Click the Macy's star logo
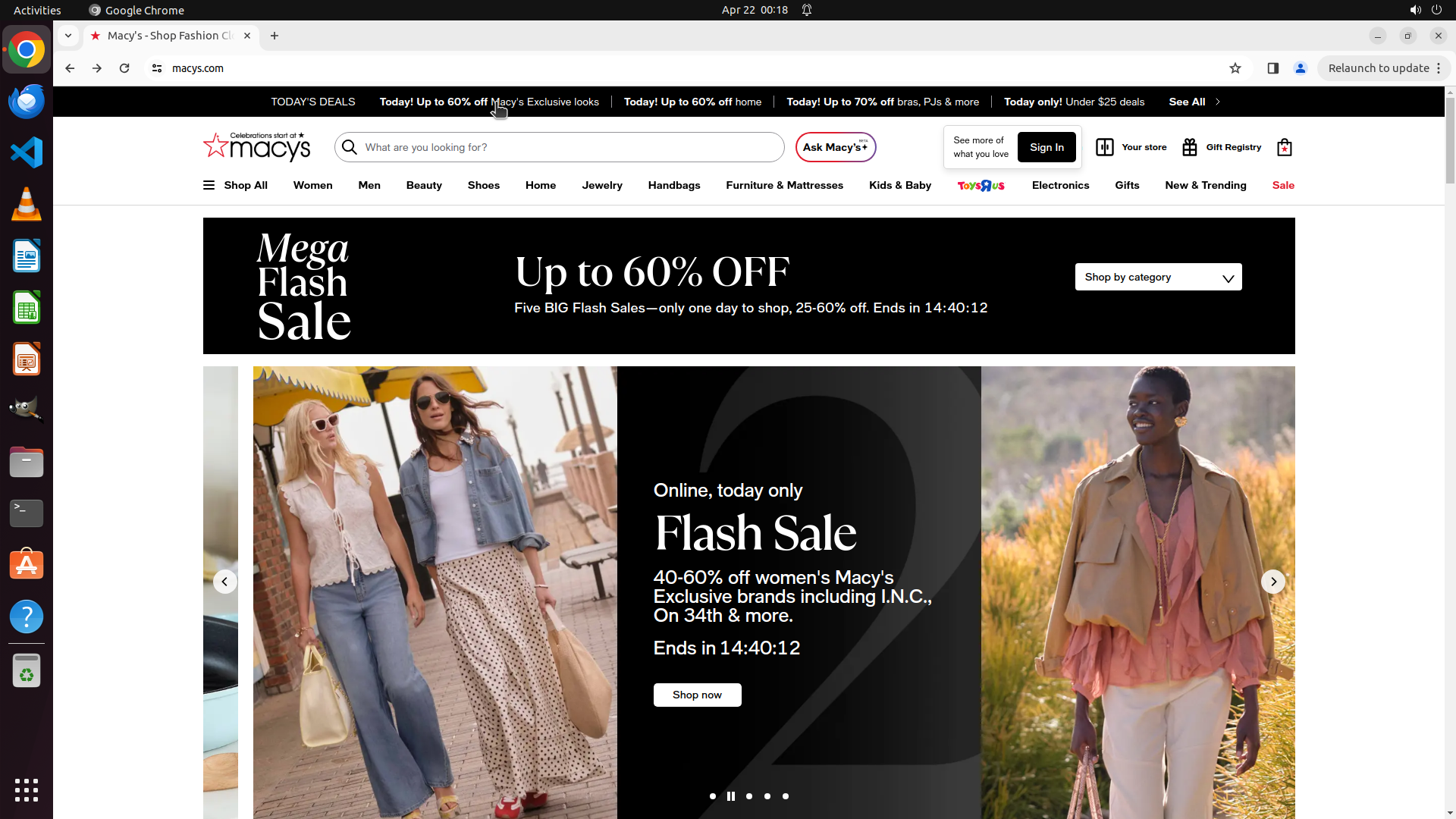Viewport: 1456px width, 819px height. click(x=216, y=145)
